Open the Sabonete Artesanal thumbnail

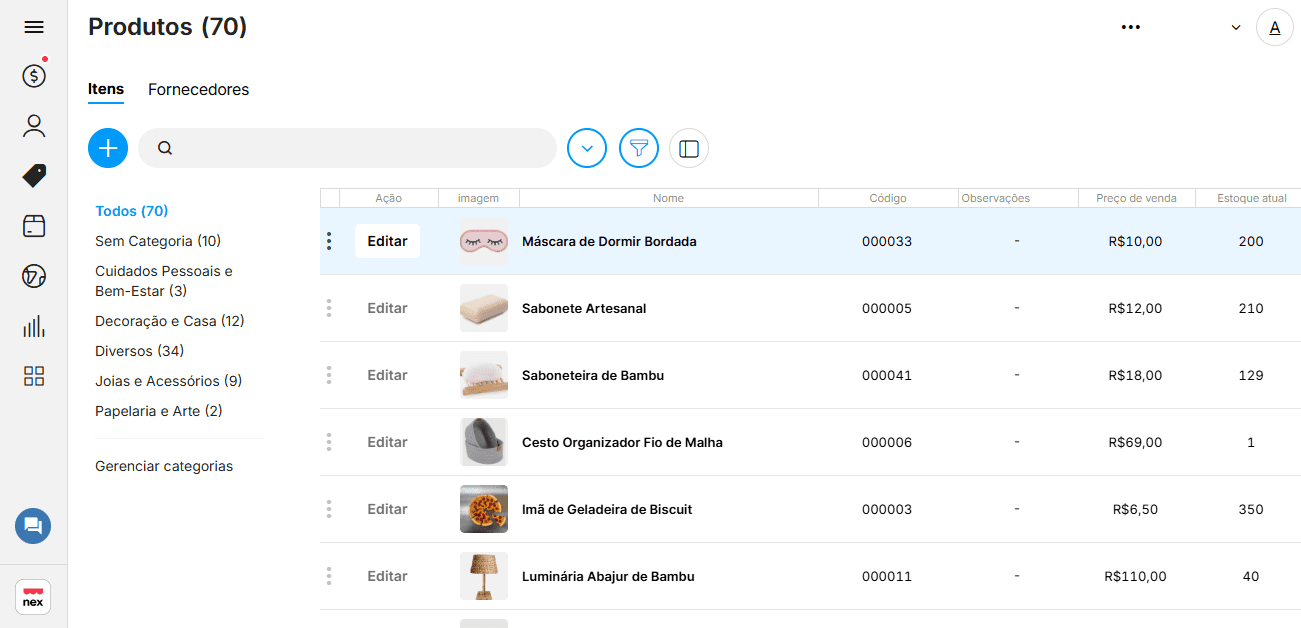coord(484,308)
